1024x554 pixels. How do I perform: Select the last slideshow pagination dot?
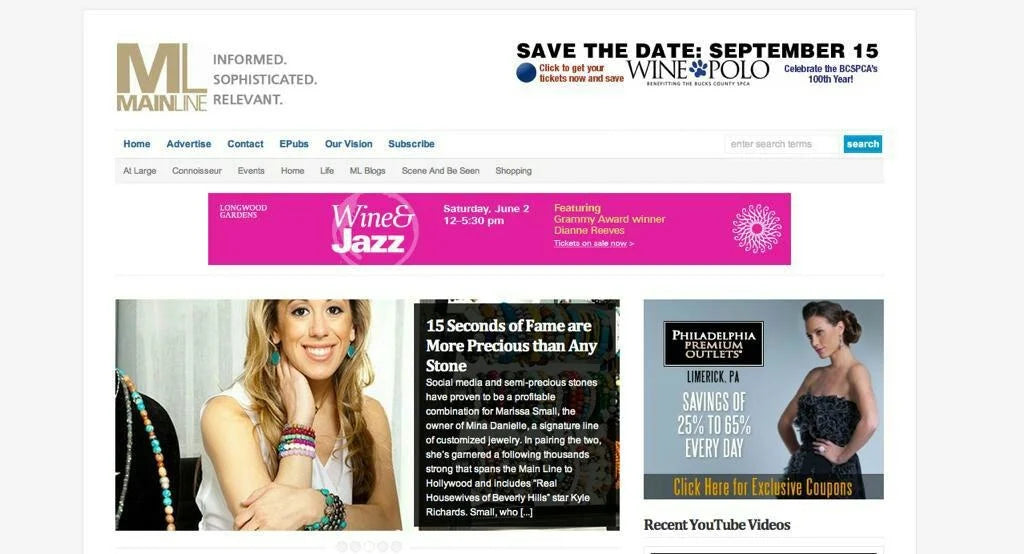click(x=396, y=546)
